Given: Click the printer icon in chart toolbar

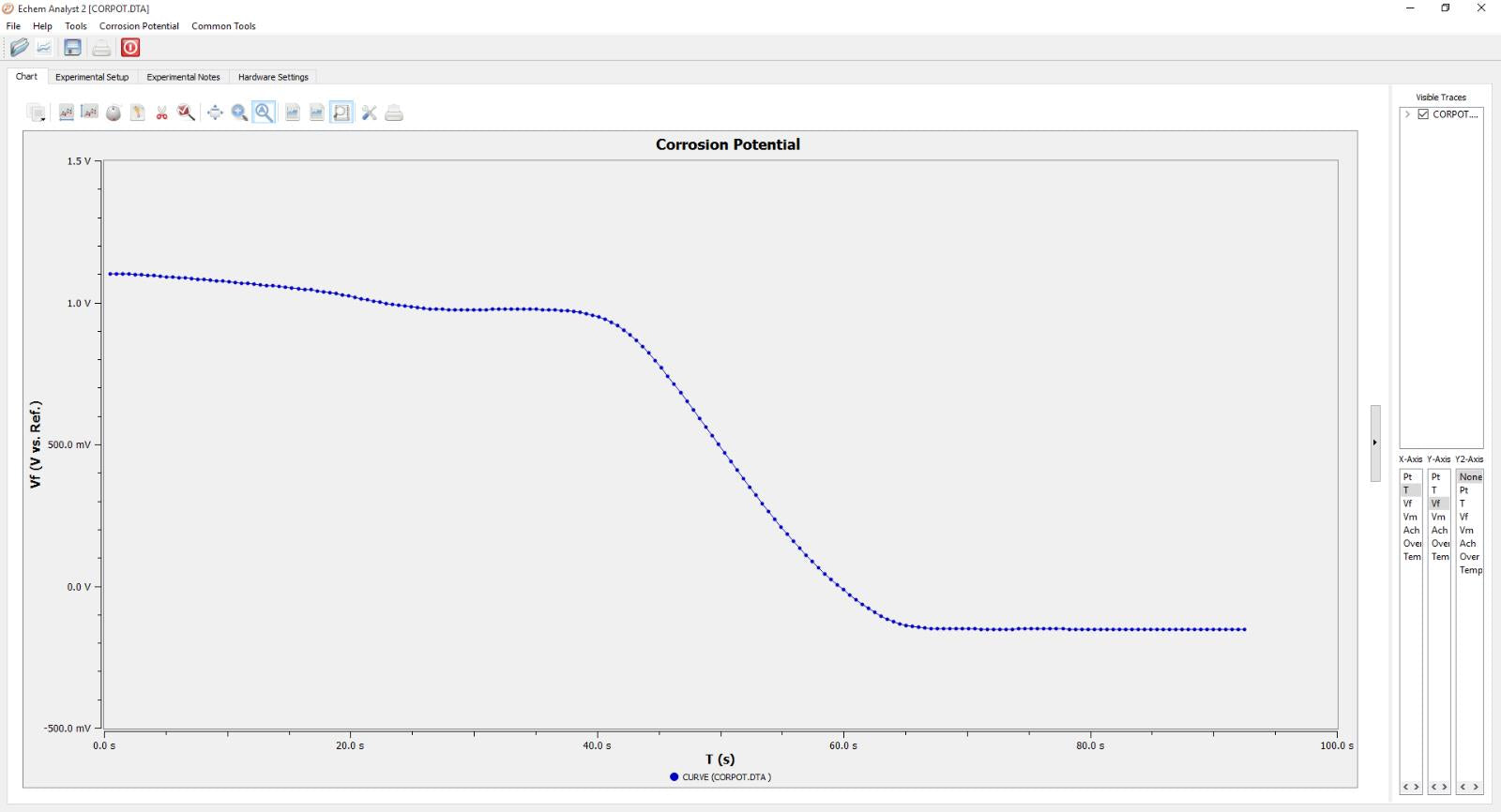Looking at the screenshot, I should (394, 113).
